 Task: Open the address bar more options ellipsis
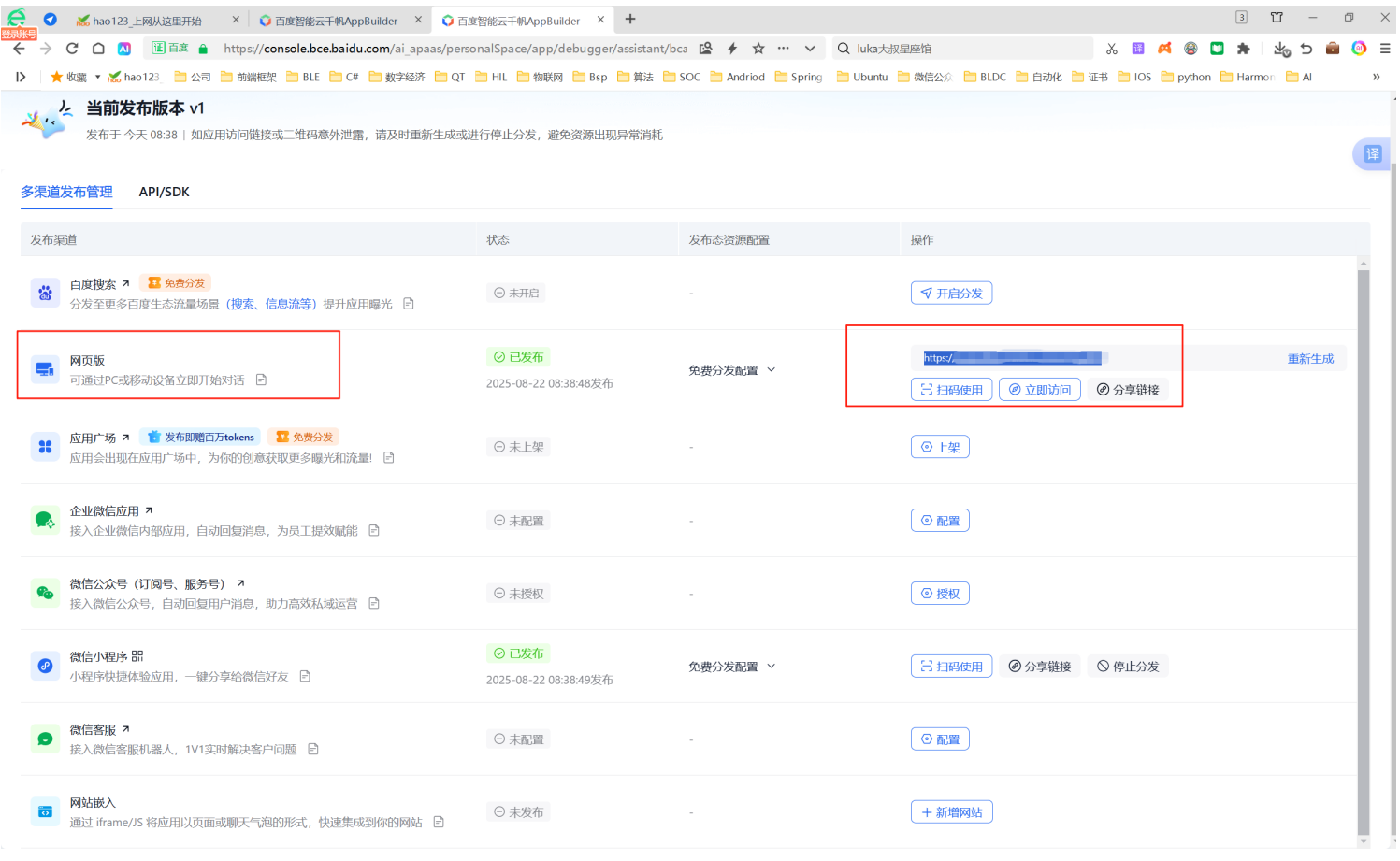784,49
